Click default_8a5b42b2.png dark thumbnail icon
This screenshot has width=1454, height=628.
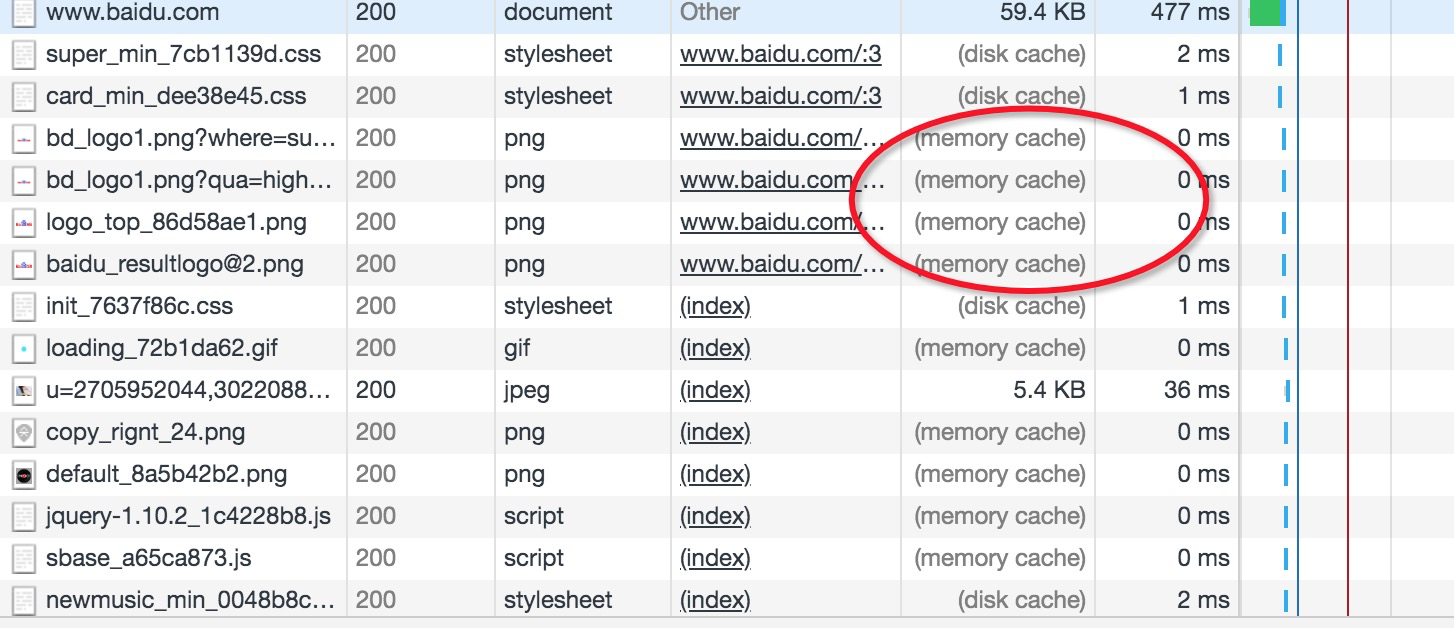point(24,474)
